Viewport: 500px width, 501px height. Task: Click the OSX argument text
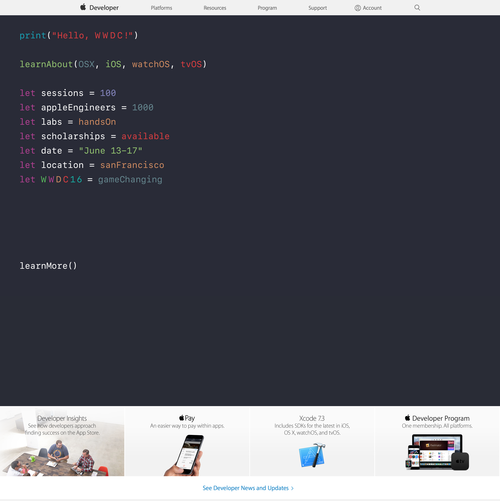[x=87, y=64]
